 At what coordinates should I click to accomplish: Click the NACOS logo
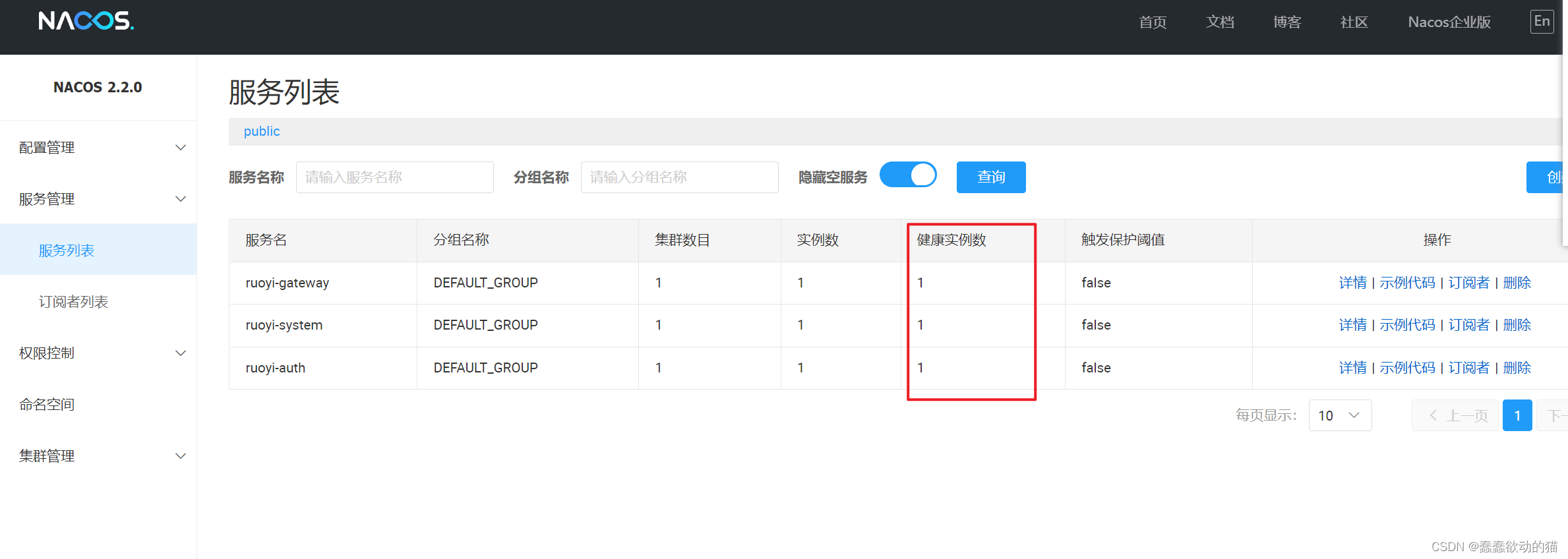pyautogui.click(x=86, y=21)
